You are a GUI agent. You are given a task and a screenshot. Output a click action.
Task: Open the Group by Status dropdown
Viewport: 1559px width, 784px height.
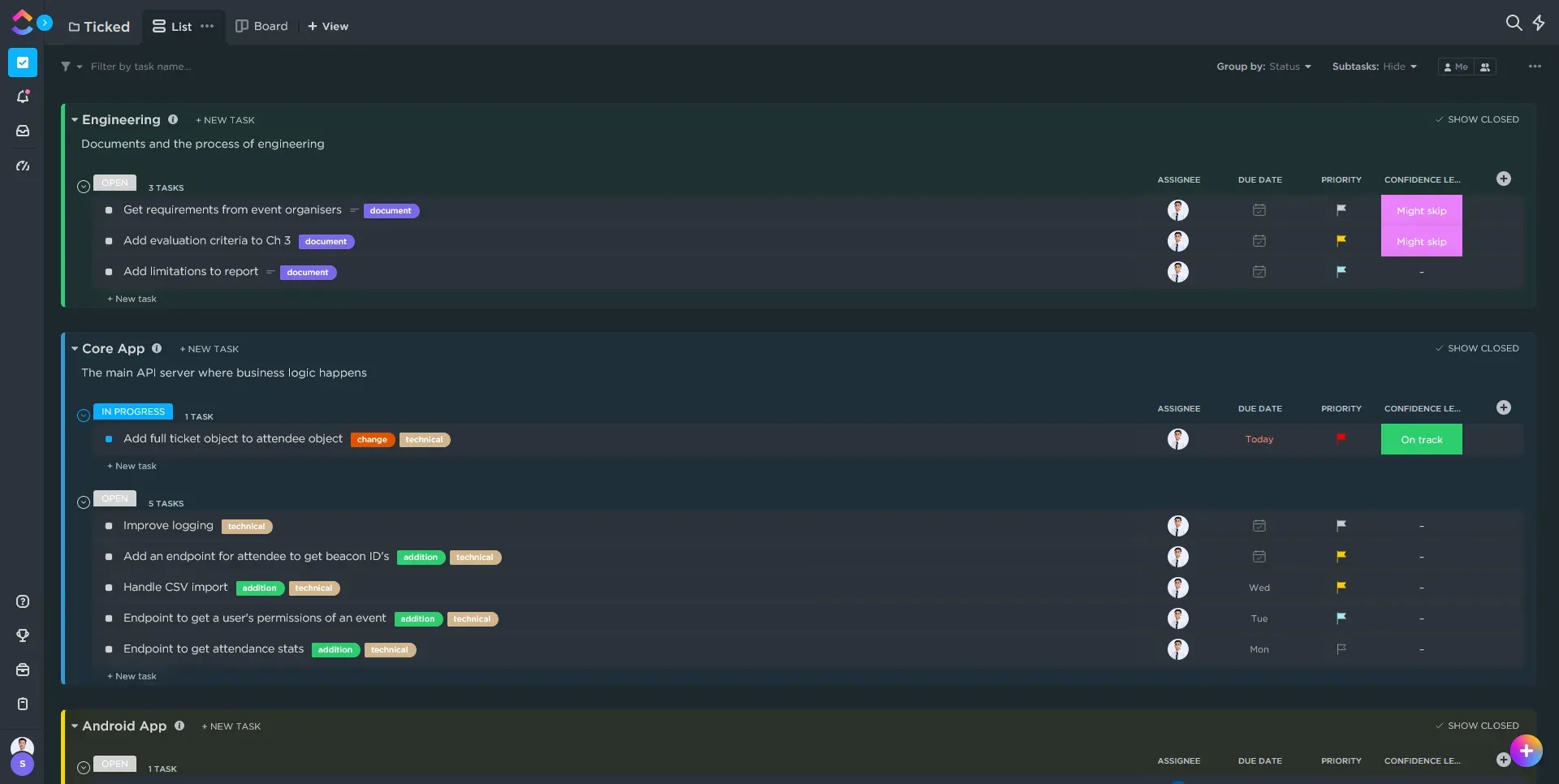coord(1263,67)
